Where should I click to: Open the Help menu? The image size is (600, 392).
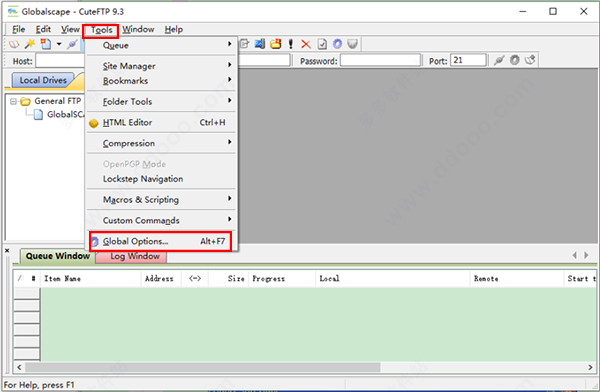[x=174, y=29]
